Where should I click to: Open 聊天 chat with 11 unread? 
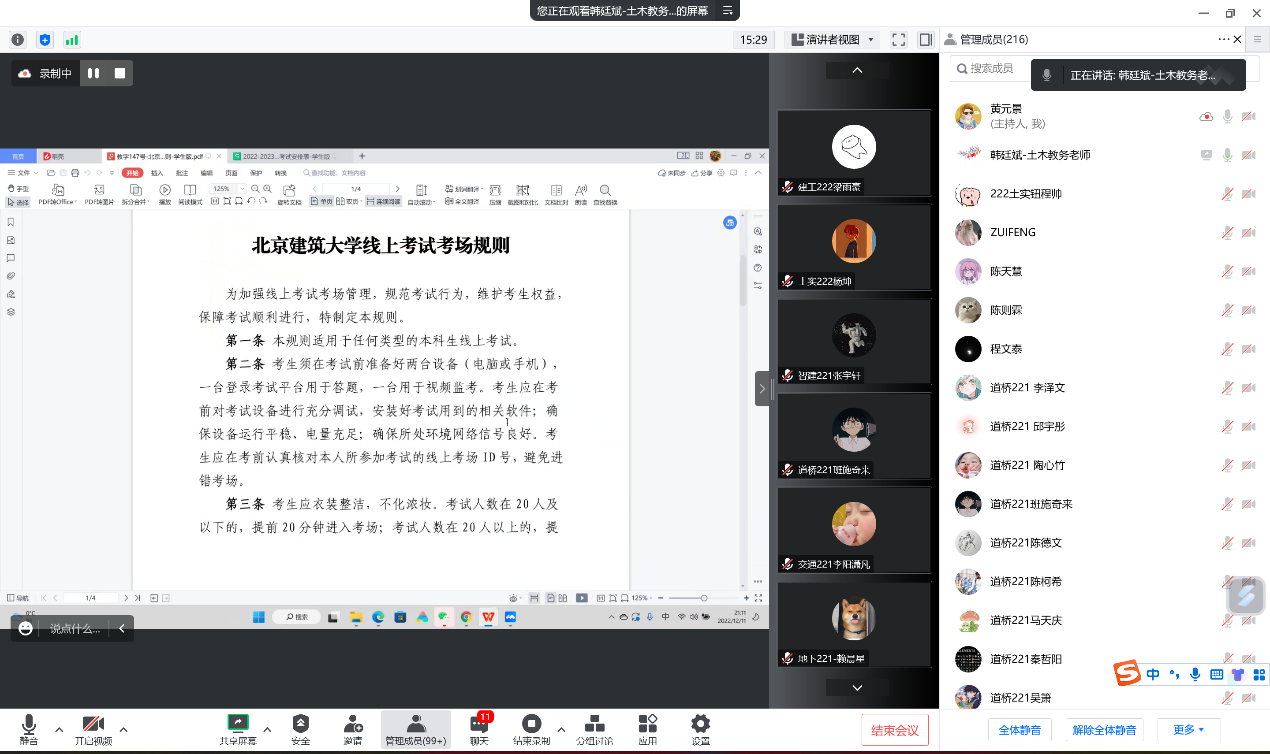point(479,724)
